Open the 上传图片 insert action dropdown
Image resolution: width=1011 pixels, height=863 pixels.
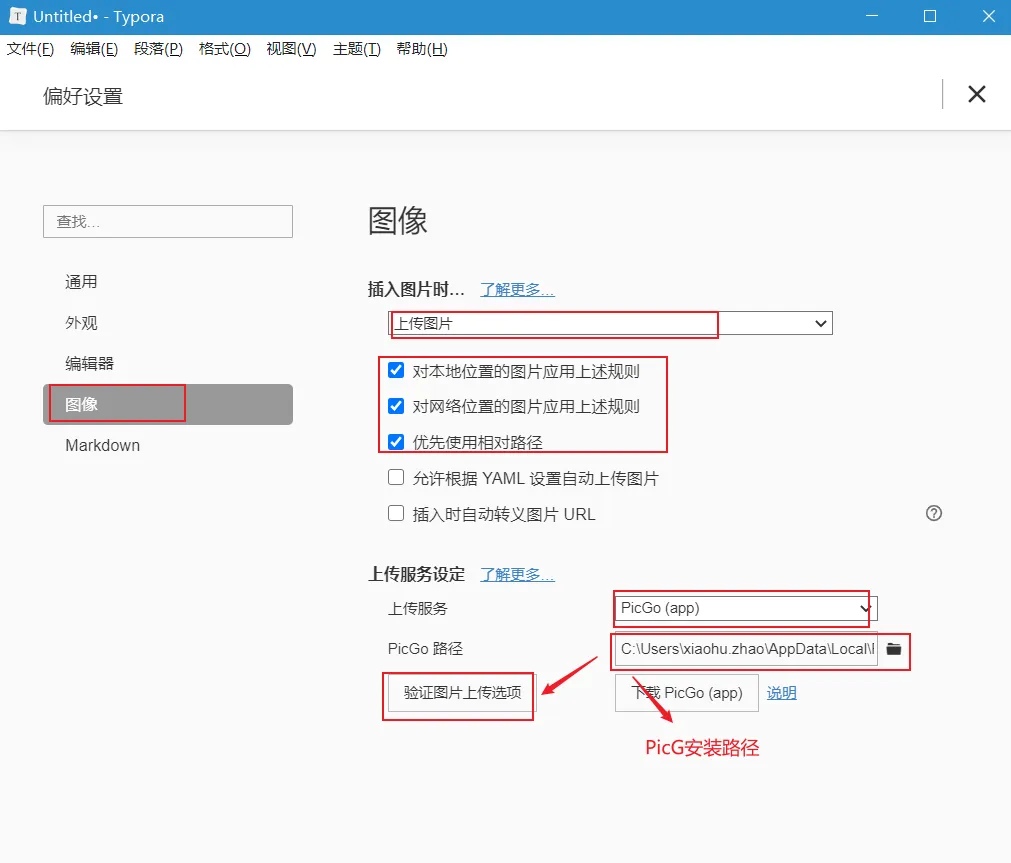tap(610, 323)
